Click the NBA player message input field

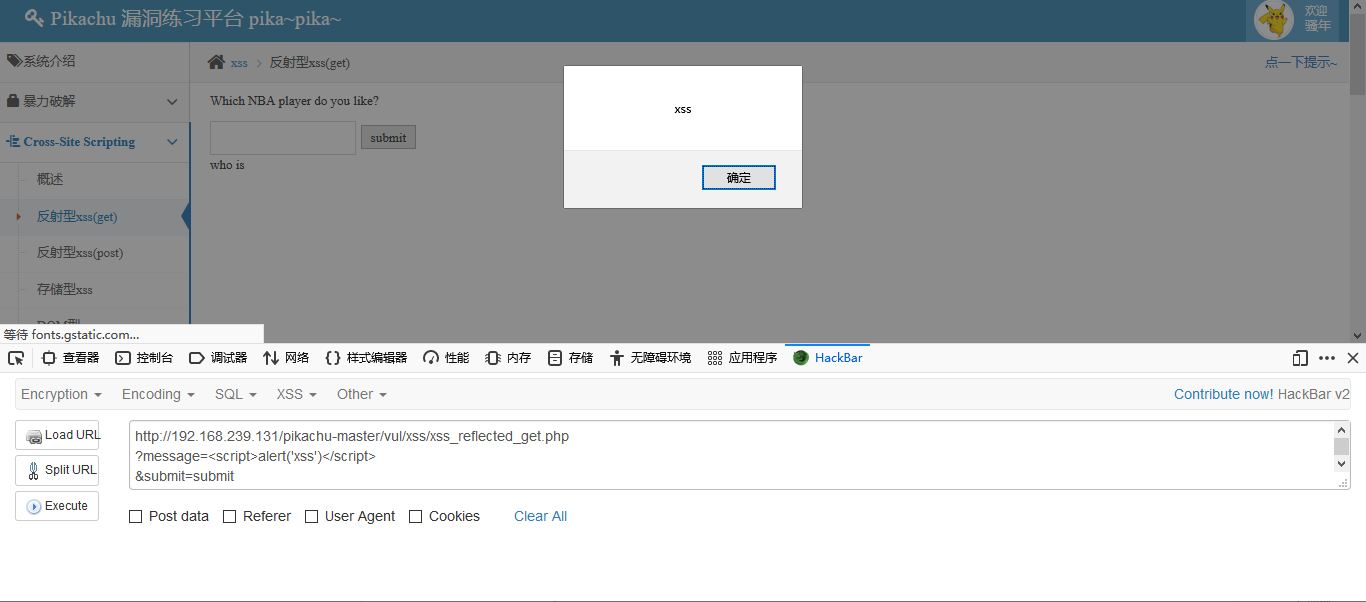283,138
